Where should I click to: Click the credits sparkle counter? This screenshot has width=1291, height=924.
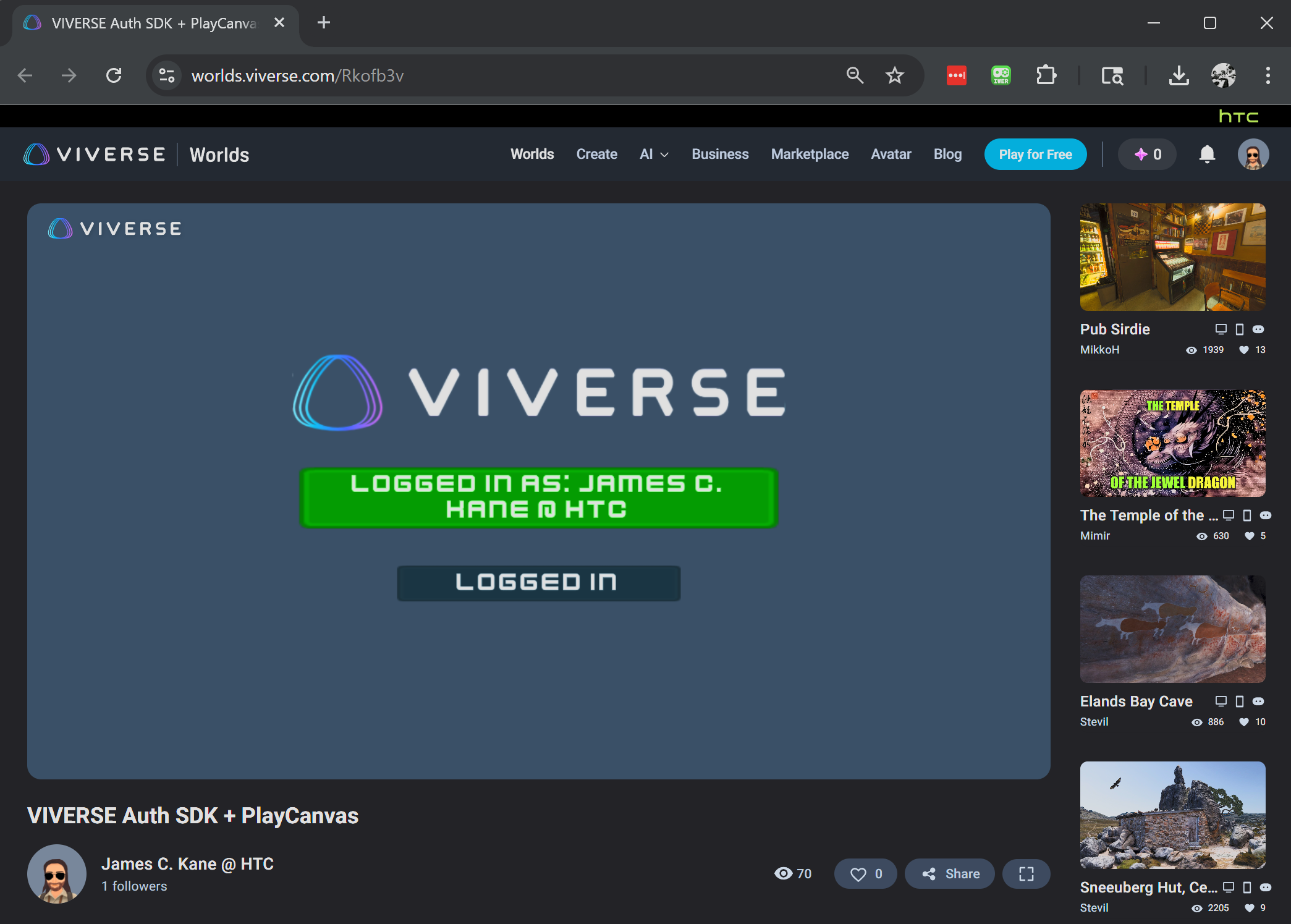point(1148,155)
